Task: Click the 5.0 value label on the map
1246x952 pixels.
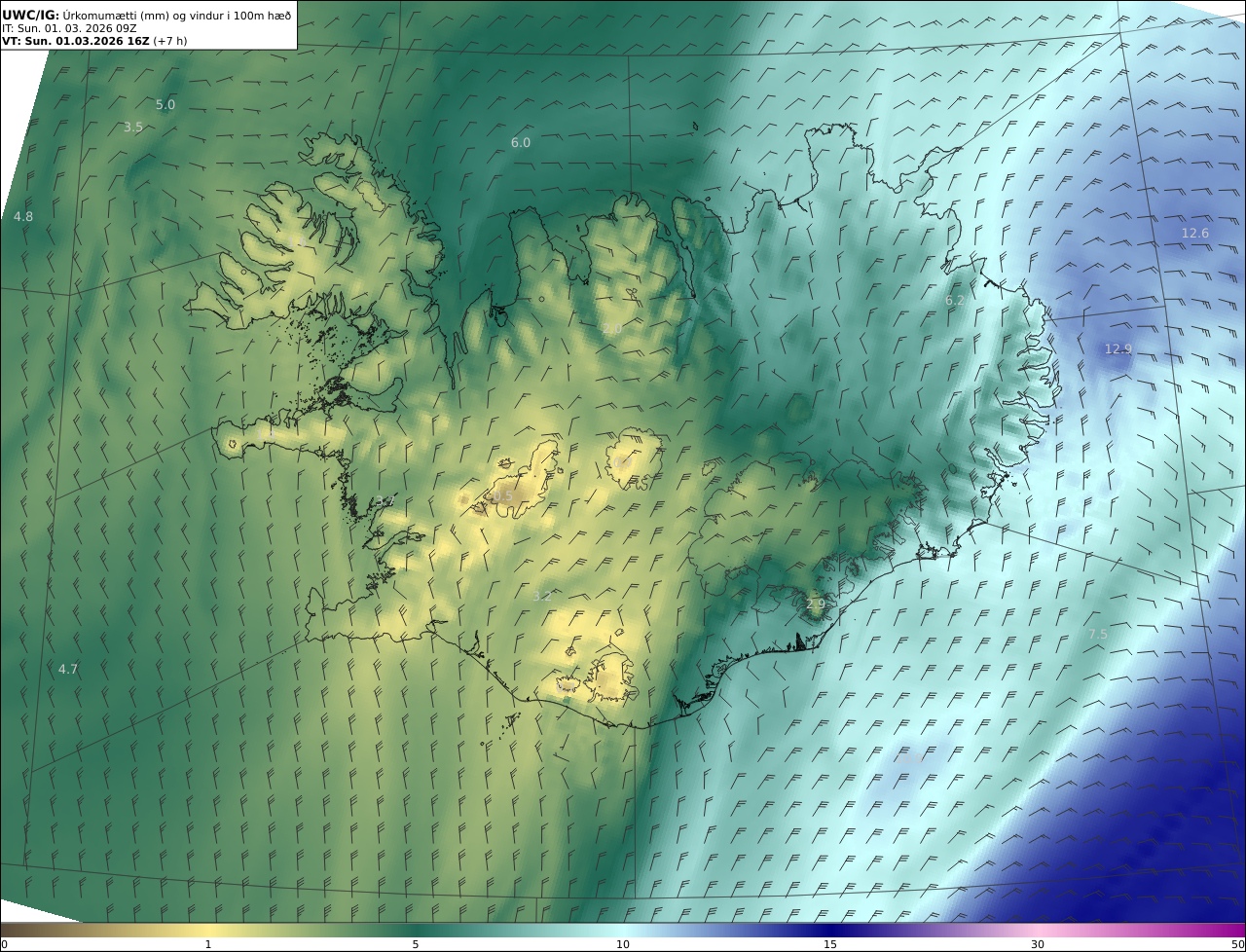Action: point(165,104)
